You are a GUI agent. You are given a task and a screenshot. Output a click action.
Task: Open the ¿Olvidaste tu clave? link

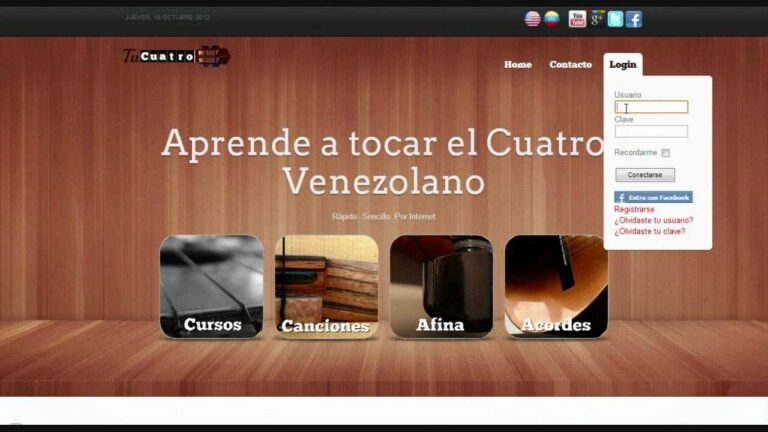650,231
